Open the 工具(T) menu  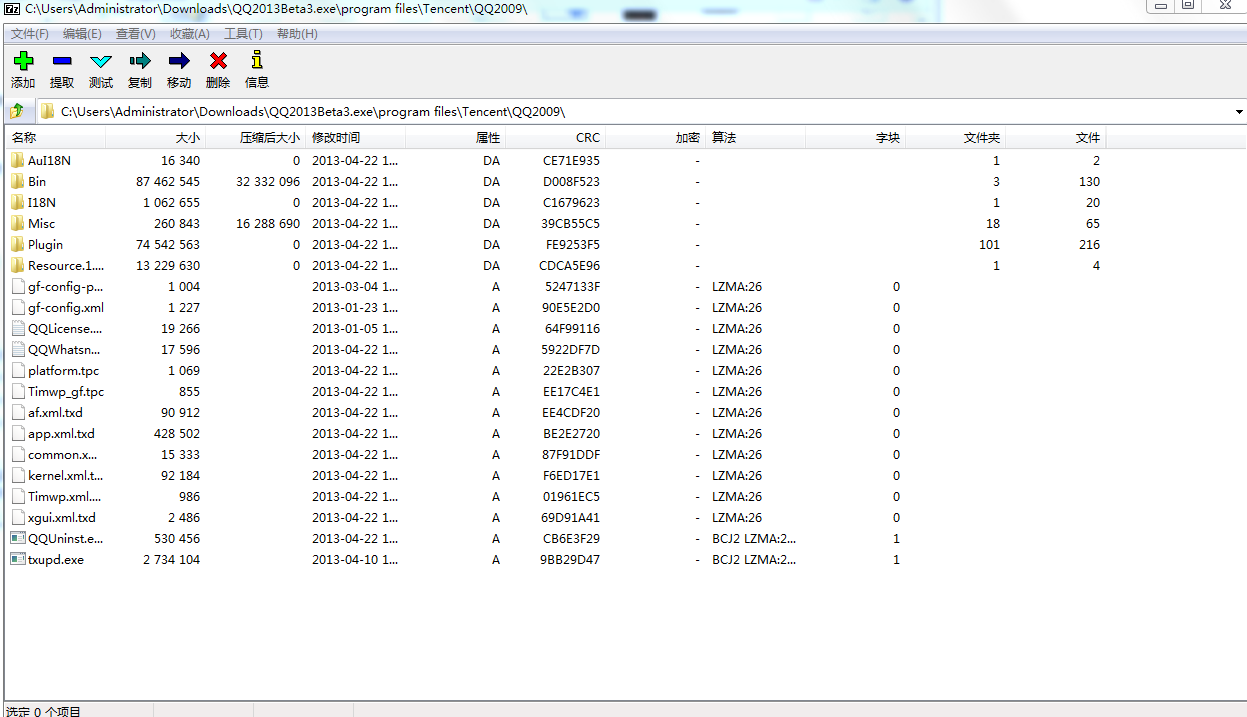click(x=243, y=34)
